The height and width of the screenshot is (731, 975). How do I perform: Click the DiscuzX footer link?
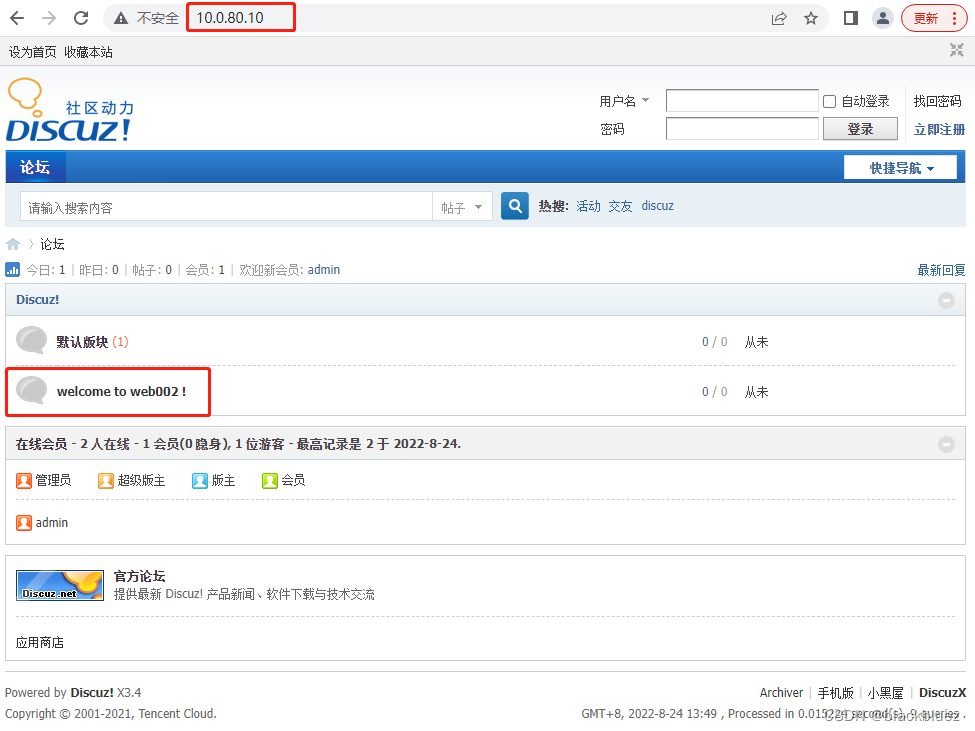click(943, 692)
